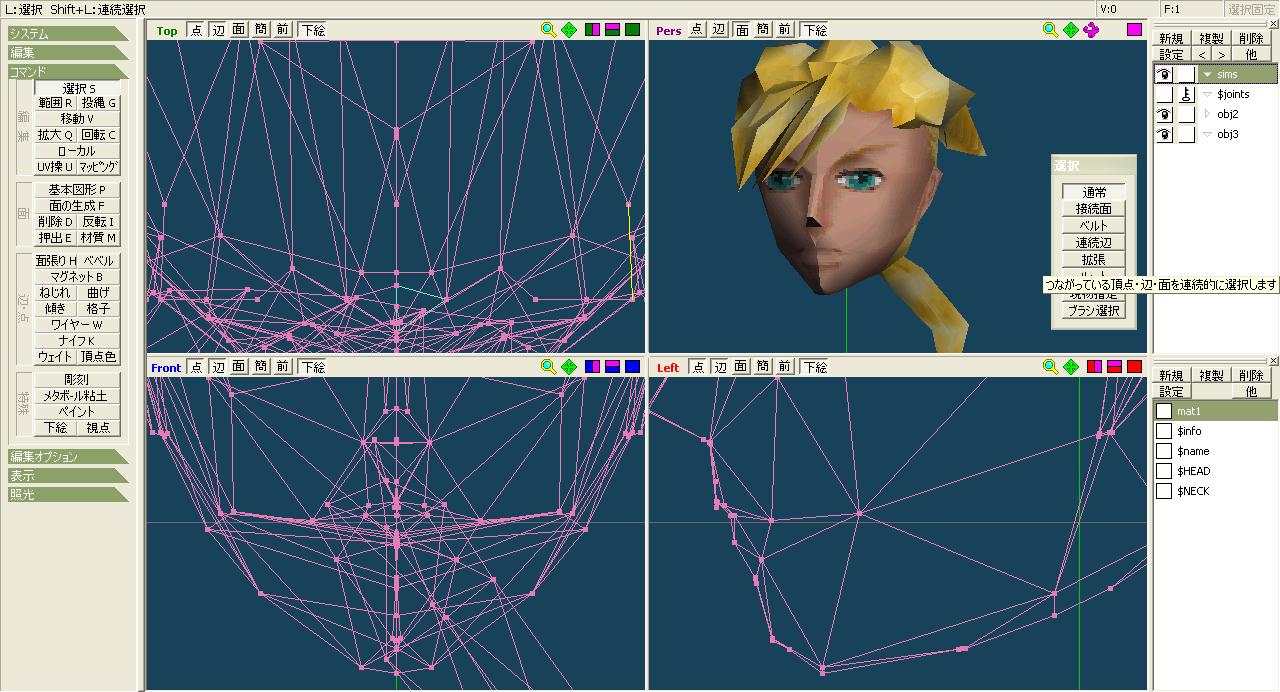The width and height of the screenshot is (1280, 692).
Task: Check the $info material checkbox
Action: tap(1164, 431)
